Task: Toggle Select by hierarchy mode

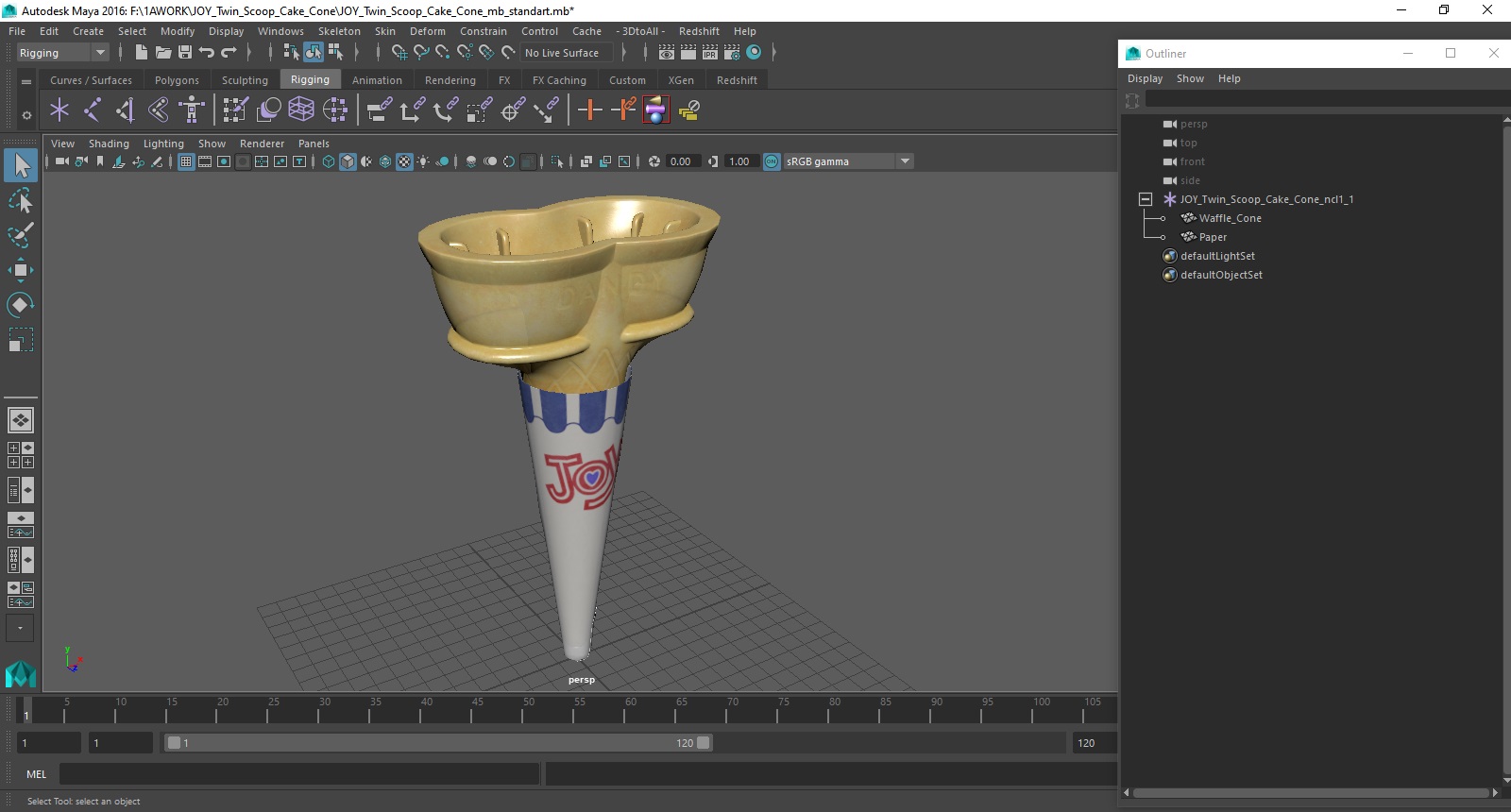Action: [x=291, y=53]
